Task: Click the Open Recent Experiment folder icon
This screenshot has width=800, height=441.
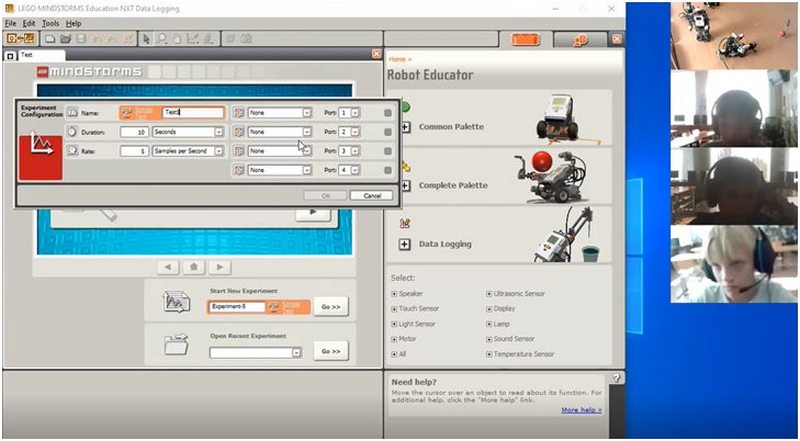Action: pos(177,345)
